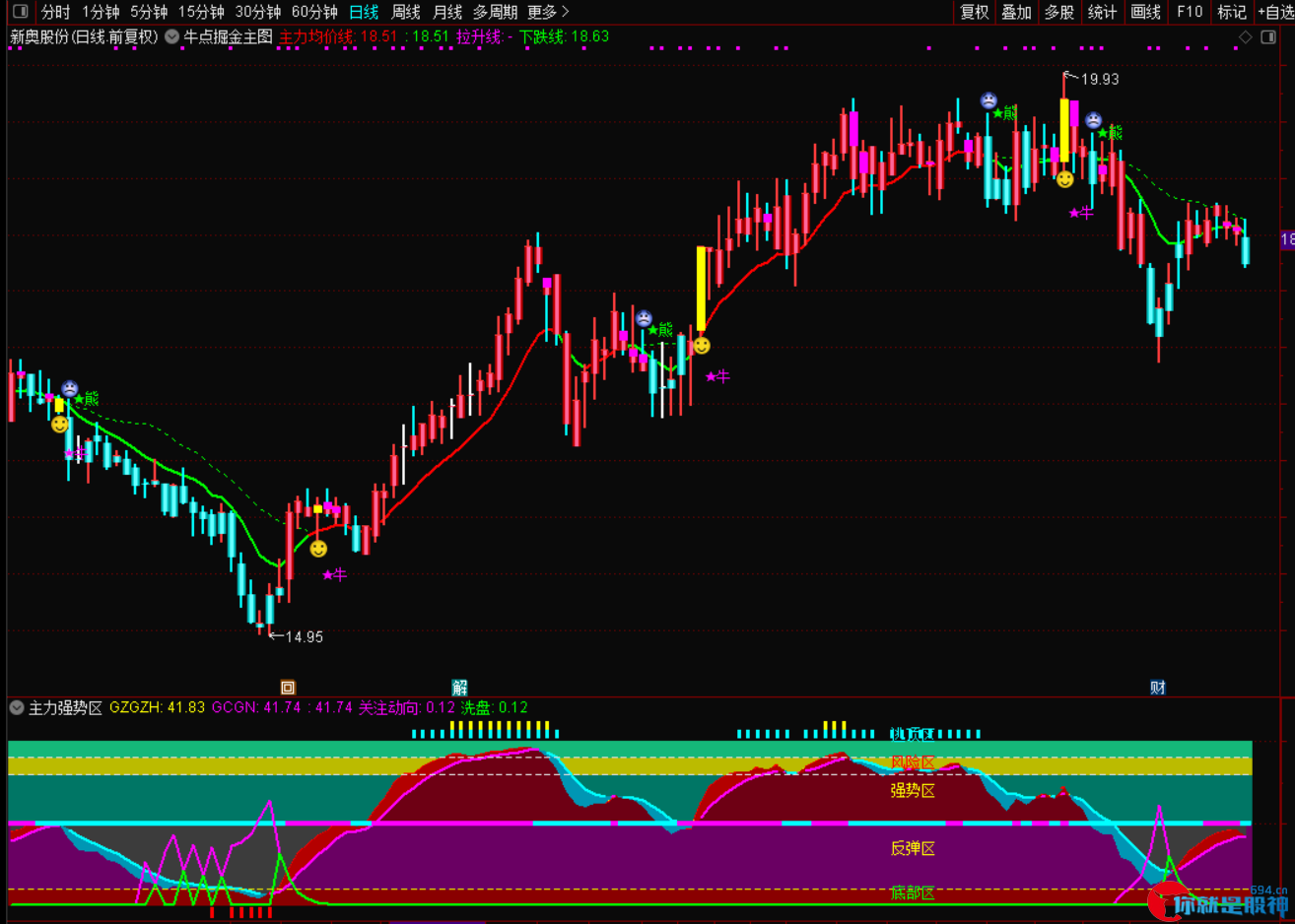Screen dimensions: 1295x924
Task: Click the diamond icon above the chart
Action: pyautogui.click(x=1246, y=37)
